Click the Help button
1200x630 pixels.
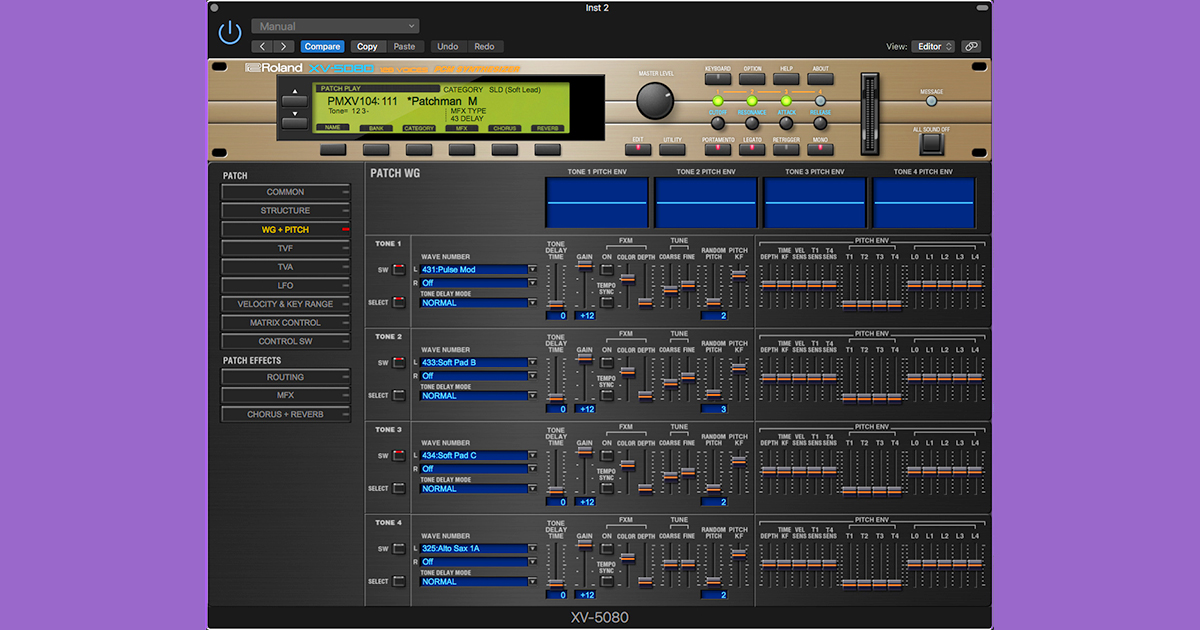(x=786, y=78)
